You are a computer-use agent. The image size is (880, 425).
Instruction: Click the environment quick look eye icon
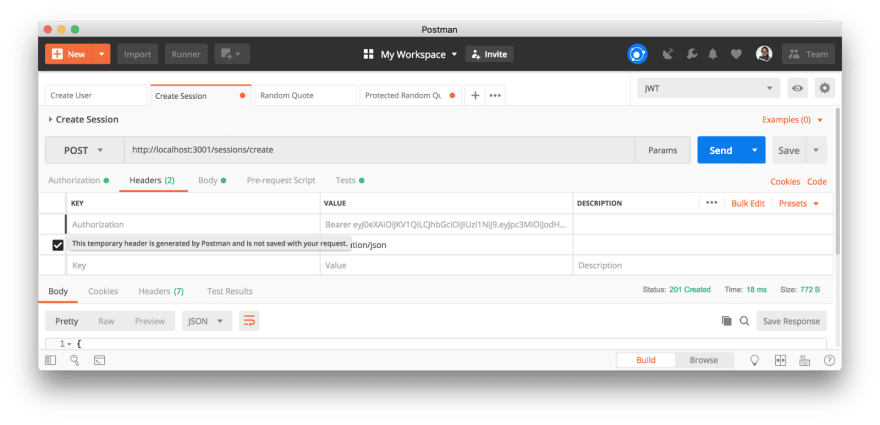[798, 88]
